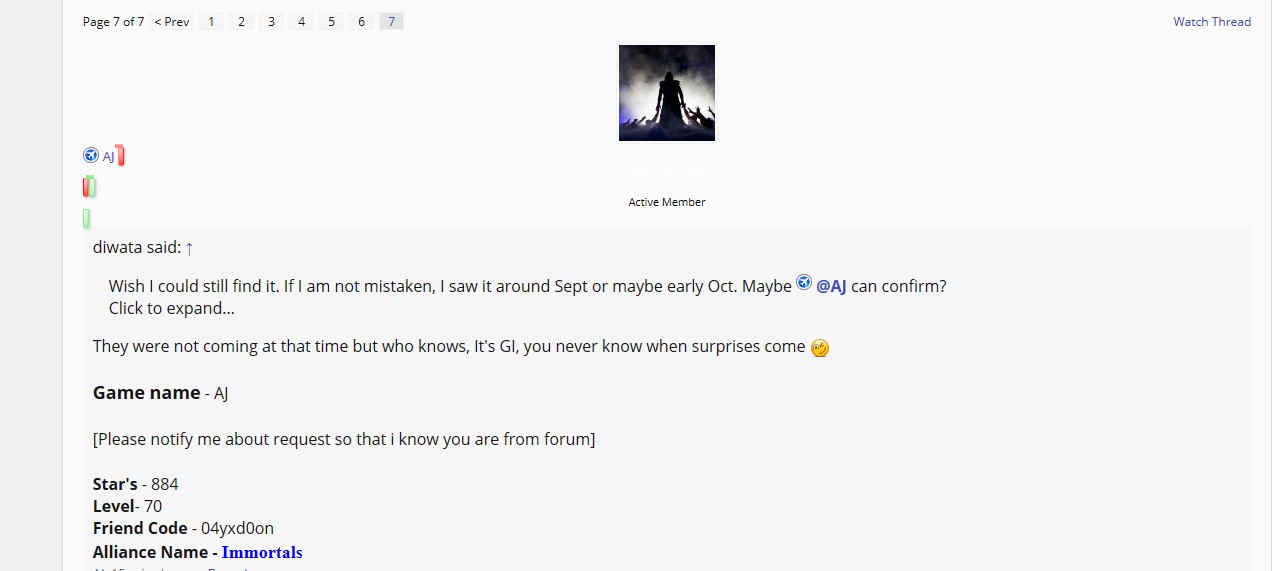Click the red and green badge pair under AJ

89,187
